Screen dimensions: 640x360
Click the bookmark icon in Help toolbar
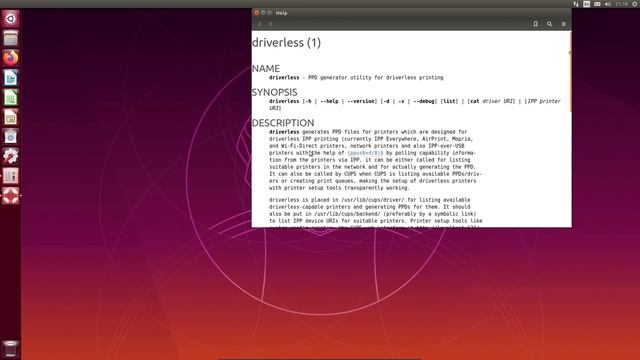(536, 24)
